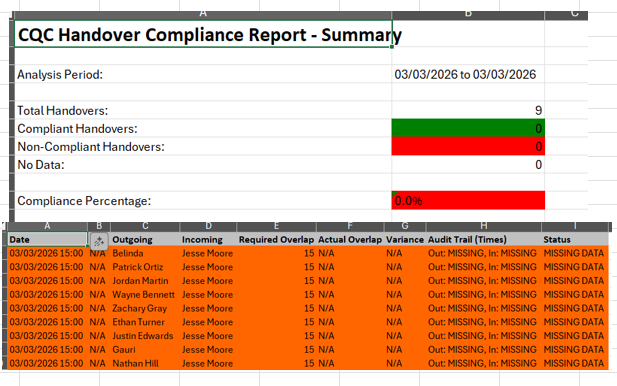Click the Justin Edwards outgoing name cell

(145, 336)
